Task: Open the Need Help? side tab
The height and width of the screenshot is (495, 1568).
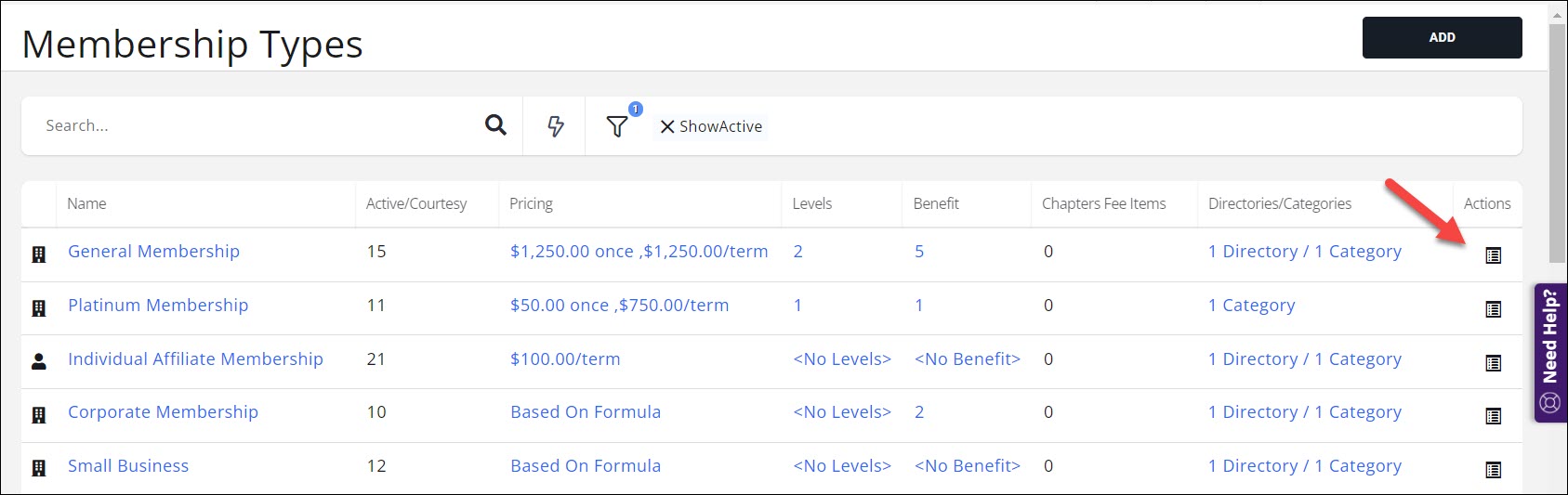Action: point(1549,353)
